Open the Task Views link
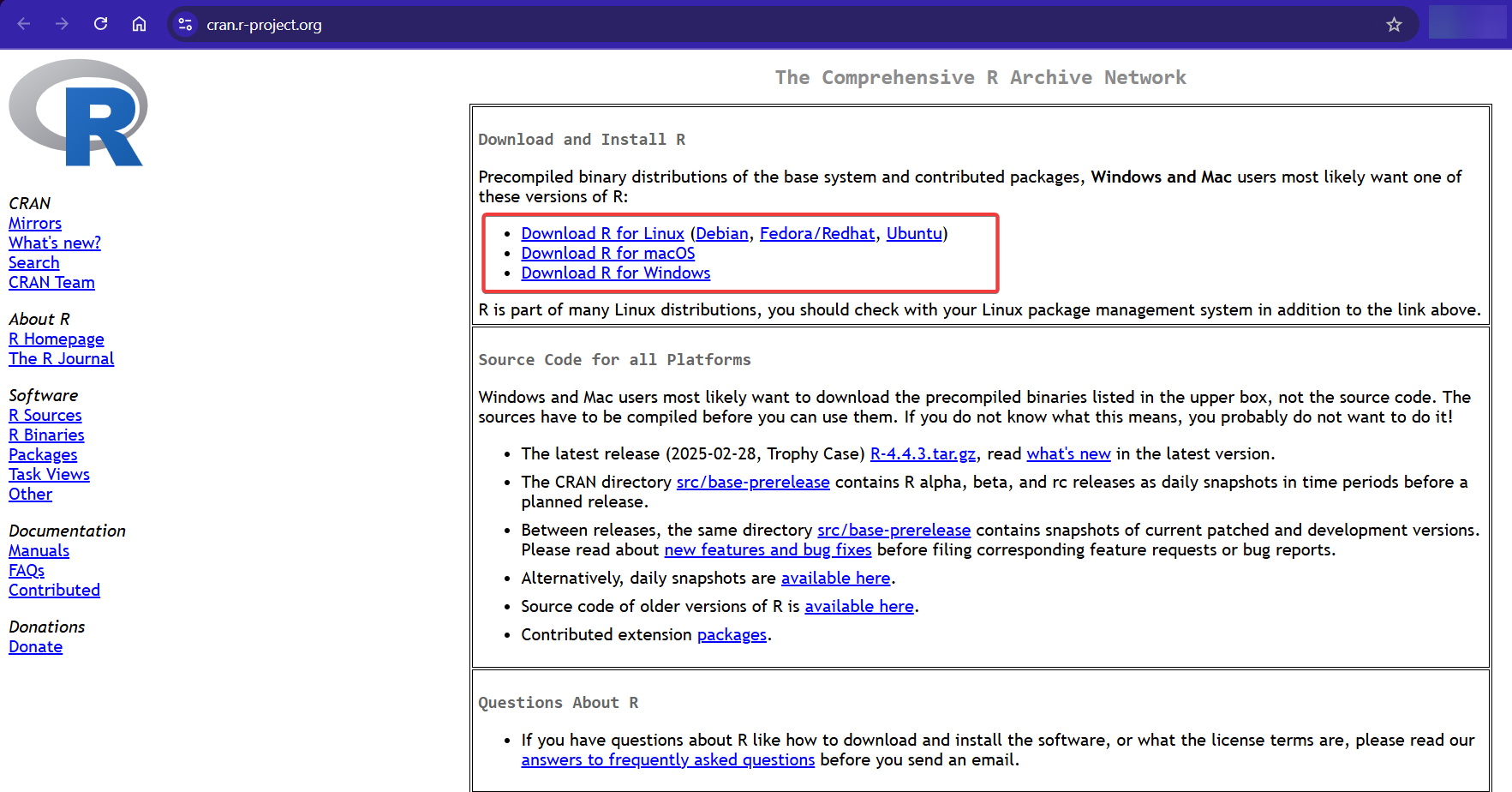 tap(49, 474)
